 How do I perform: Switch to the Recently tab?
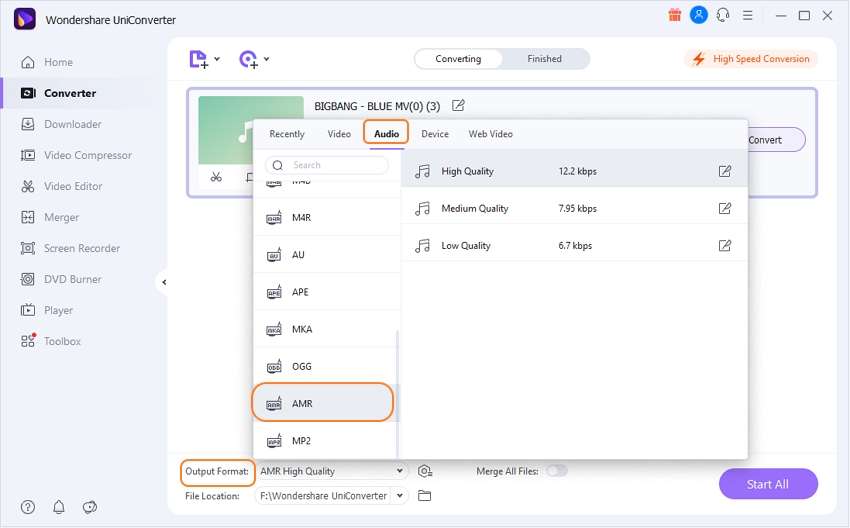click(287, 134)
